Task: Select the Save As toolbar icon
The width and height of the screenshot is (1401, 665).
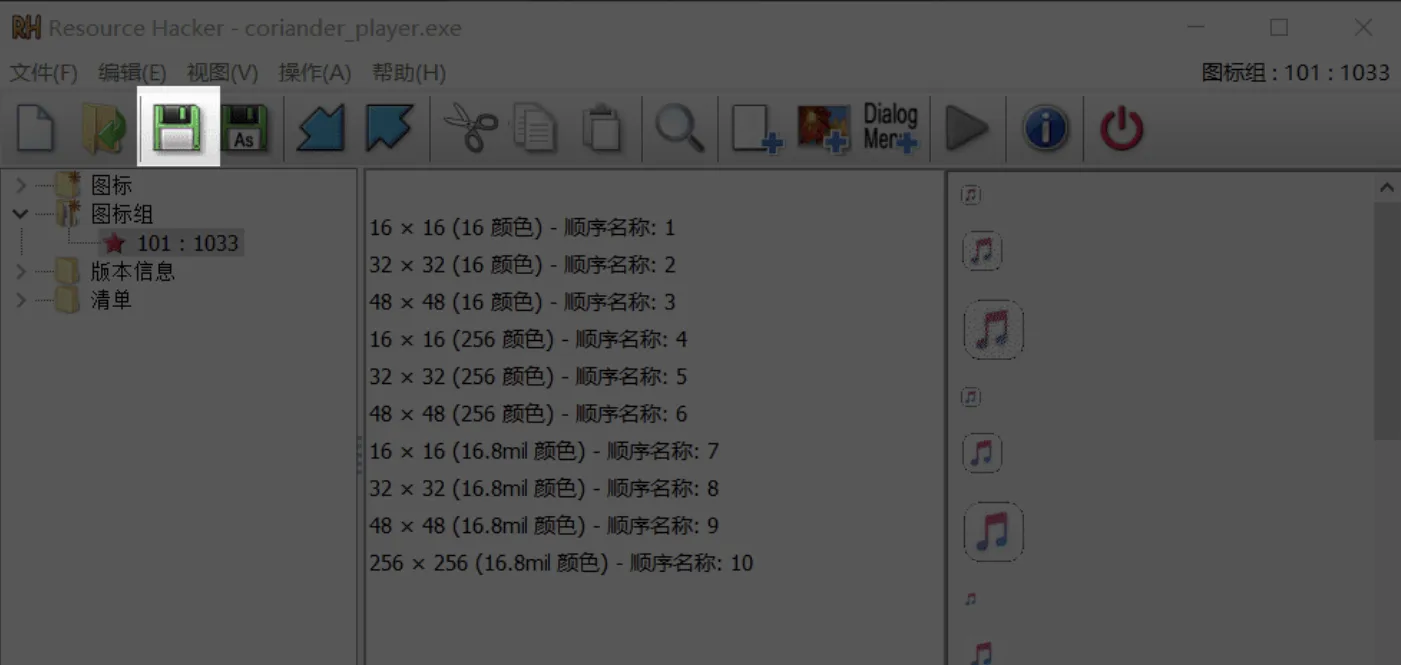Action: point(243,127)
